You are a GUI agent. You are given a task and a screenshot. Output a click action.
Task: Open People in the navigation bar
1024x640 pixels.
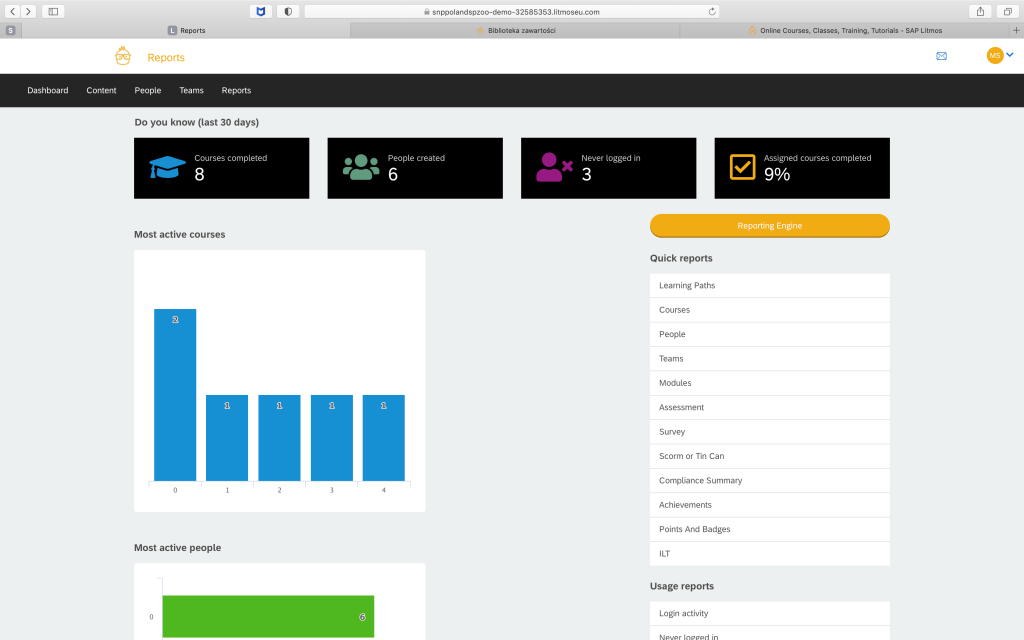[148, 90]
